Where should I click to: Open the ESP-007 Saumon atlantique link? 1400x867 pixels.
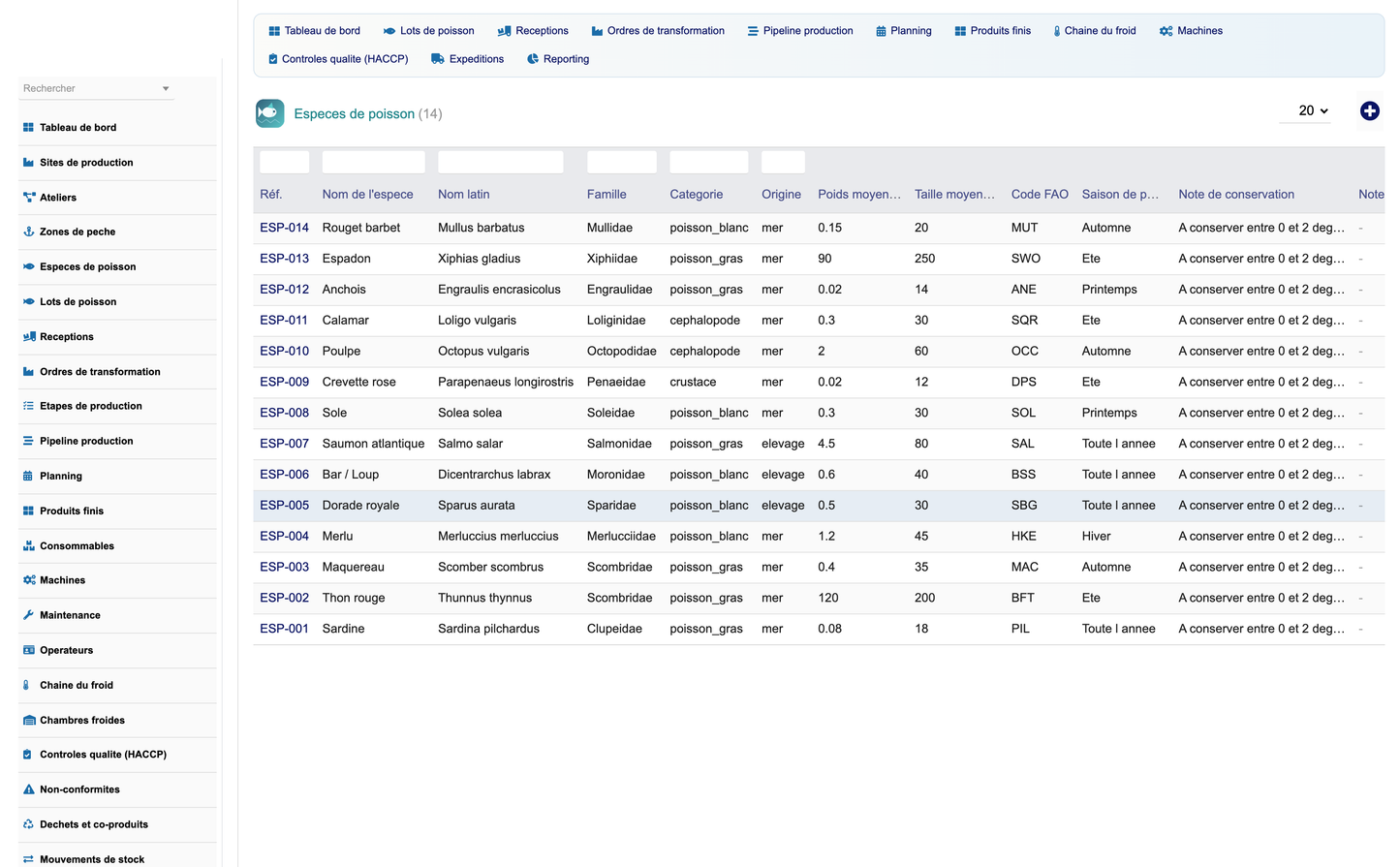click(x=284, y=444)
